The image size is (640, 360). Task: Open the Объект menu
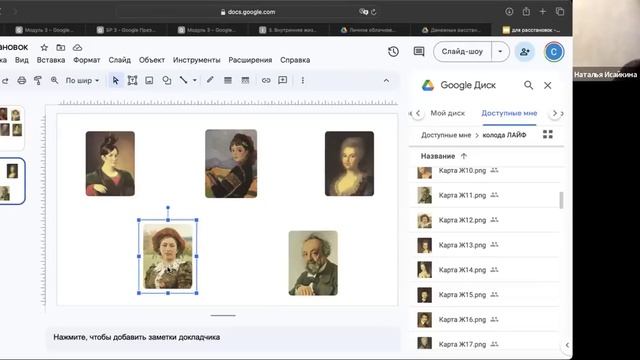click(x=152, y=60)
